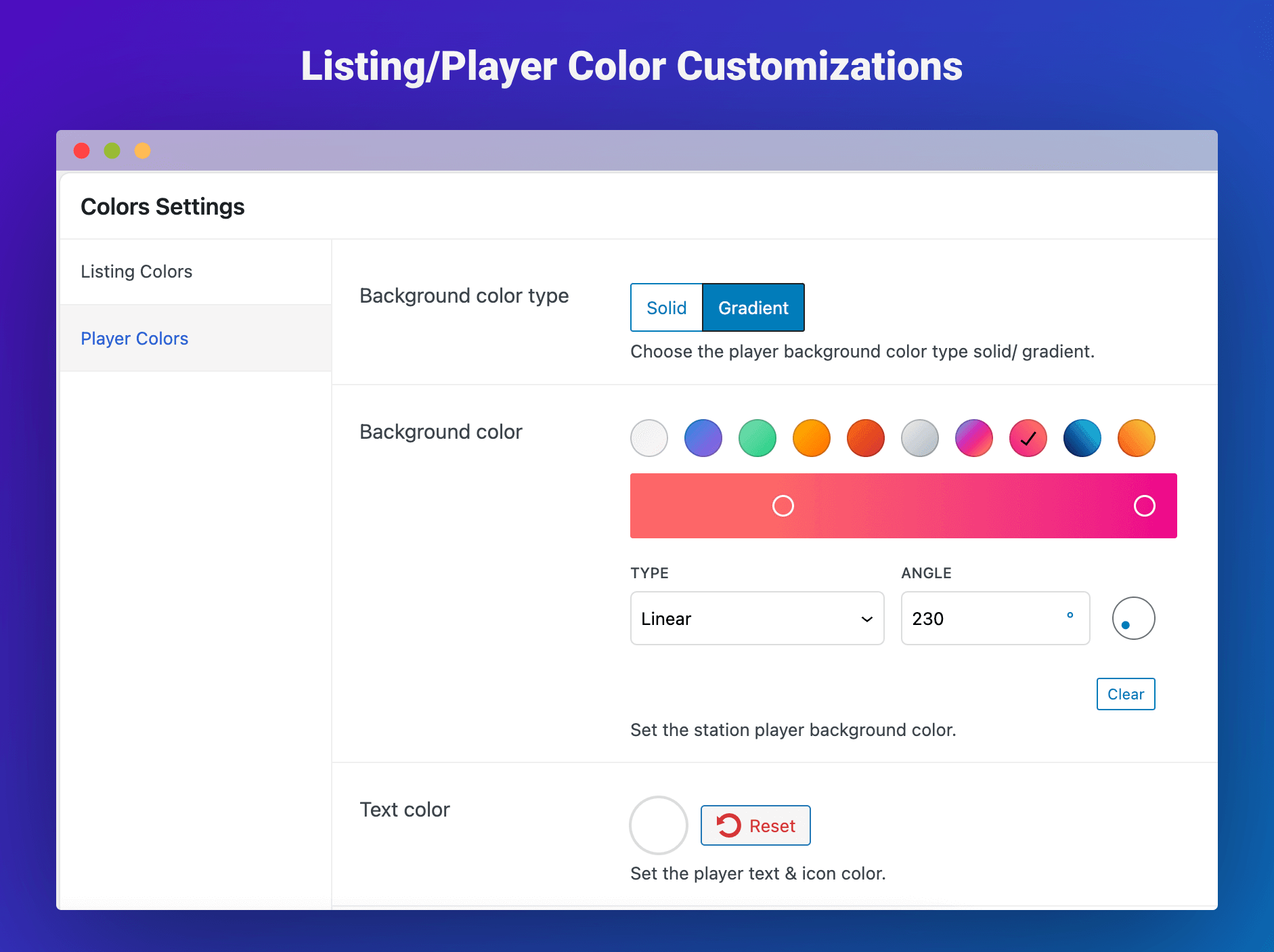Click the Reset text color button
Viewport: 1274px width, 952px height.
point(755,825)
